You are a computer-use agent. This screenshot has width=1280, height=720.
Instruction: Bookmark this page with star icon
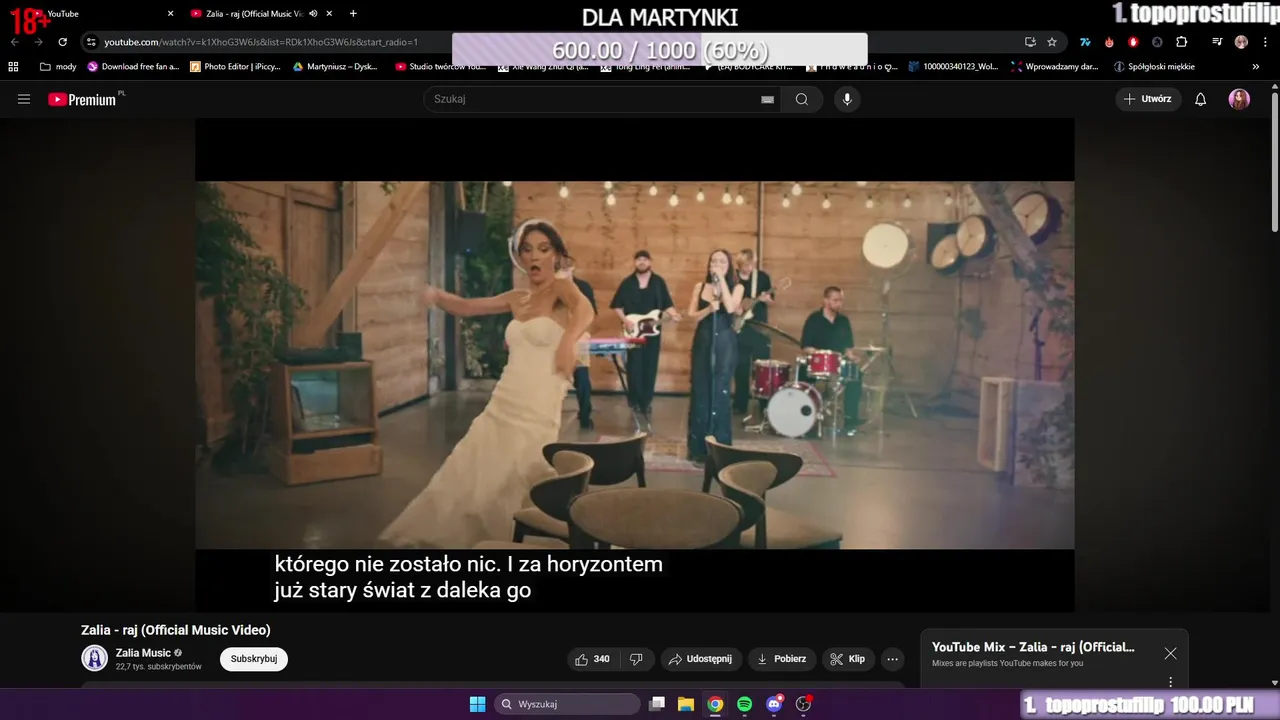1052,42
